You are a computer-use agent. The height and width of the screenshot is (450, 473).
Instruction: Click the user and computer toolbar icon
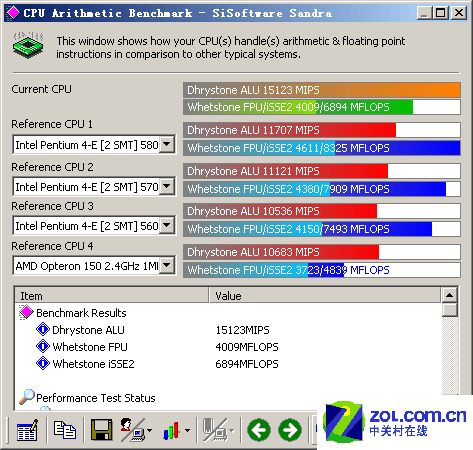pyautogui.click(x=132, y=430)
